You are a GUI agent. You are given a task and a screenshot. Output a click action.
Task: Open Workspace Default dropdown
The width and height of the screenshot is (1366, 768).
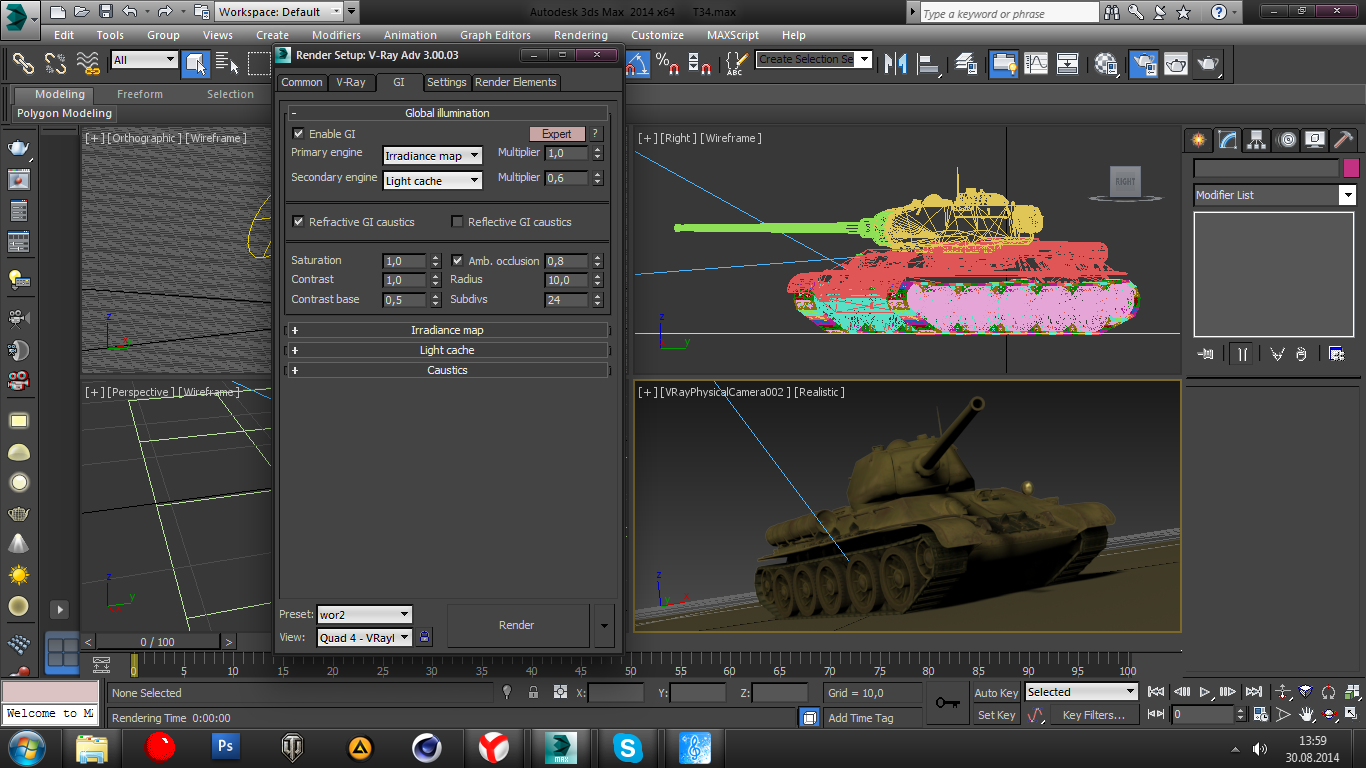(x=279, y=12)
